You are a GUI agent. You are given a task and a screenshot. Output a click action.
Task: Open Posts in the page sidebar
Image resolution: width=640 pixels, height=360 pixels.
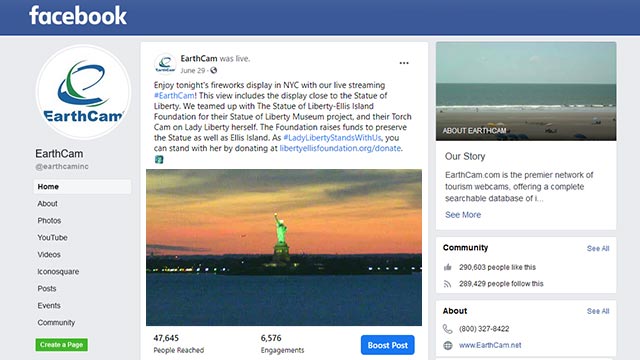[47, 289]
